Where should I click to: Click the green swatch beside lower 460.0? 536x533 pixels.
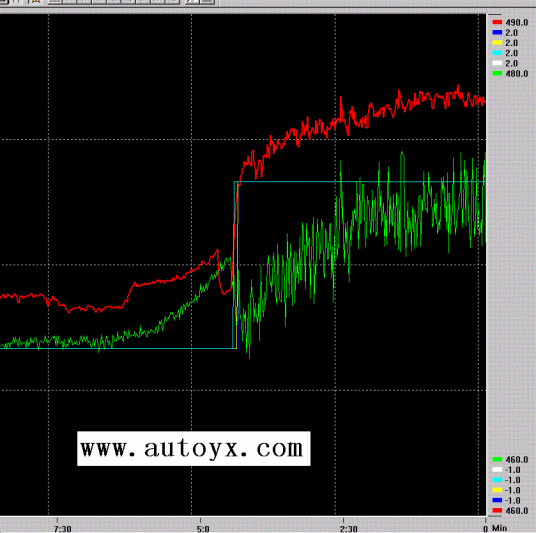497,459
